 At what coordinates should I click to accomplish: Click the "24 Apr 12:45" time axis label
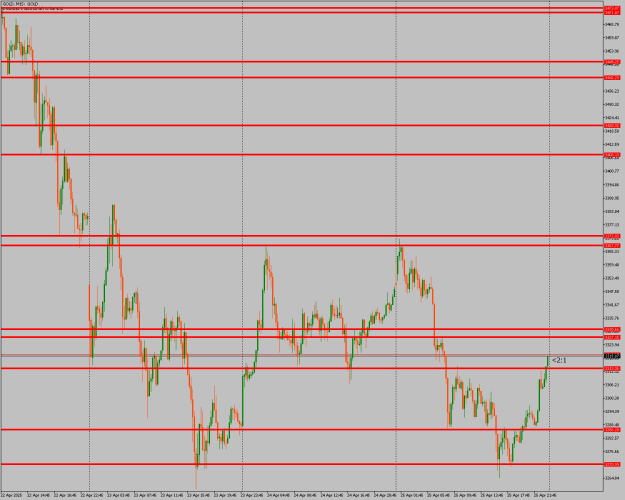click(332, 495)
